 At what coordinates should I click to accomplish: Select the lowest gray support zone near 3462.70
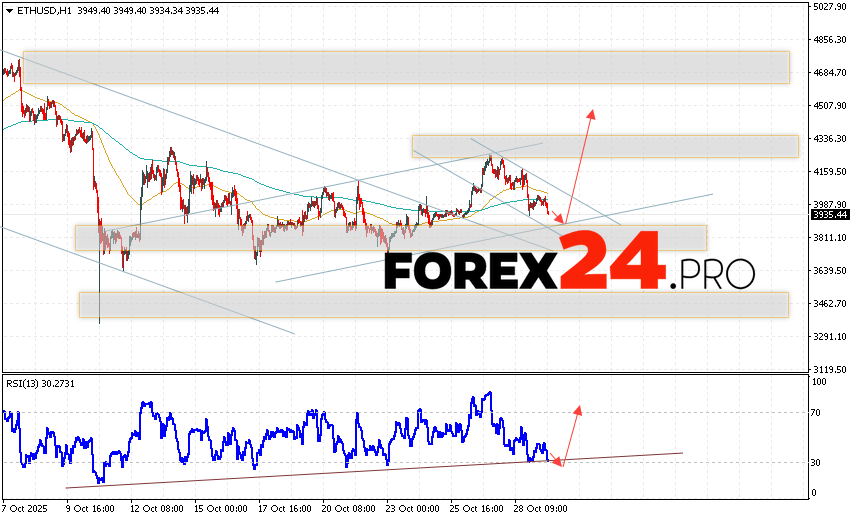[433, 305]
